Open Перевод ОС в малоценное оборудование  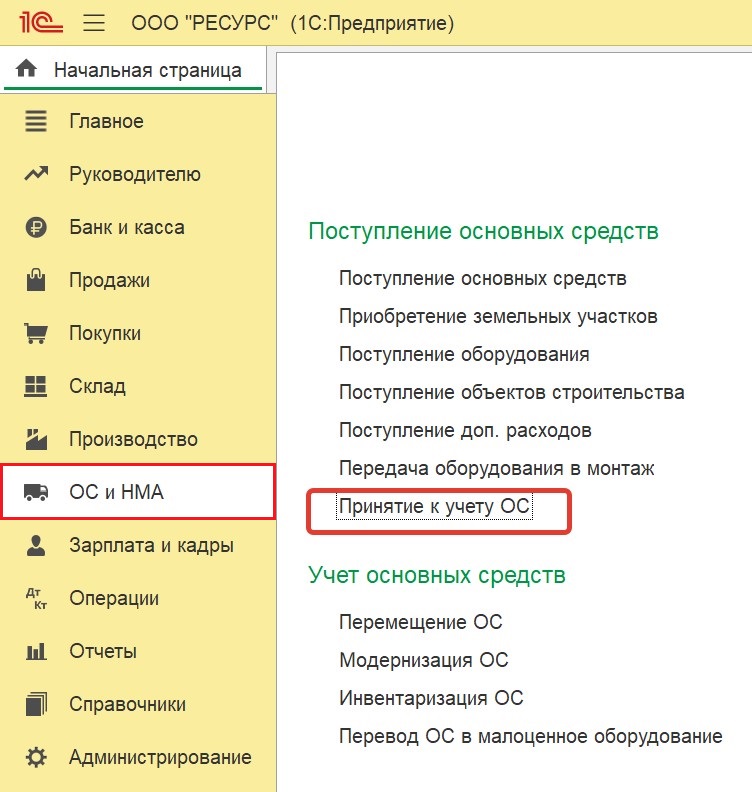pos(531,736)
